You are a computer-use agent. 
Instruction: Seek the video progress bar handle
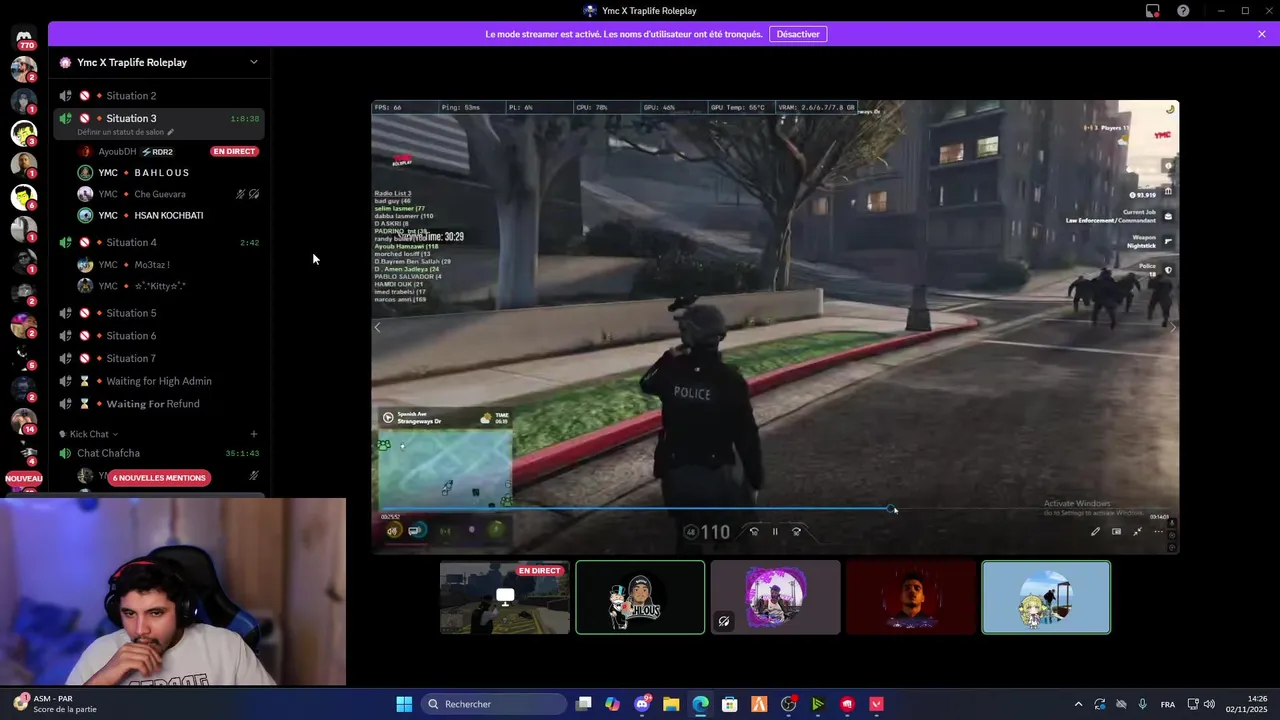(x=892, y=509)
